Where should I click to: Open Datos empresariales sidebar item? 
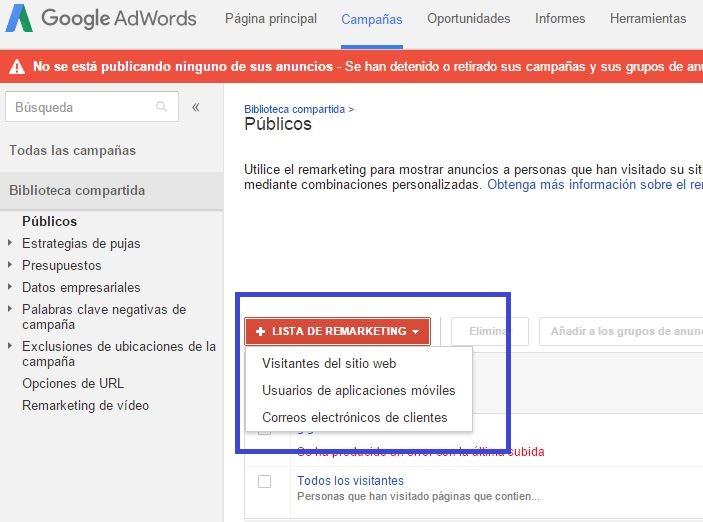[x=81, y=287]
